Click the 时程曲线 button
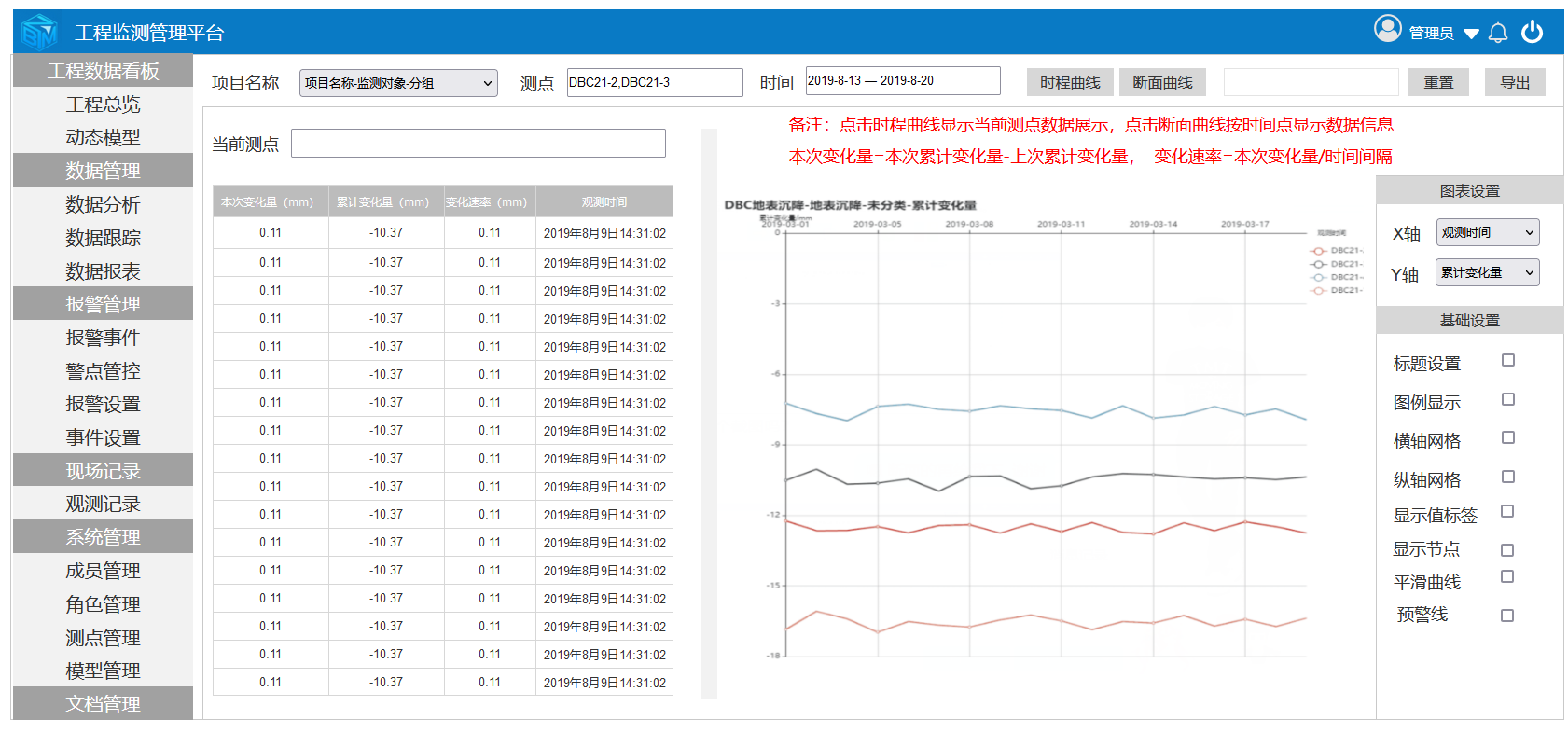This screenshot has height=747, width=1568. pyautogui.click(x=1070, y=82)
